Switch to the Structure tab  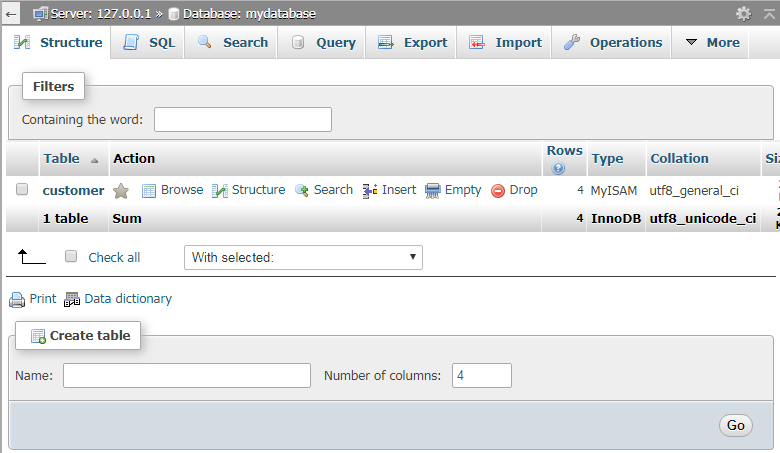pyautogui.click(x=56, y=42)
